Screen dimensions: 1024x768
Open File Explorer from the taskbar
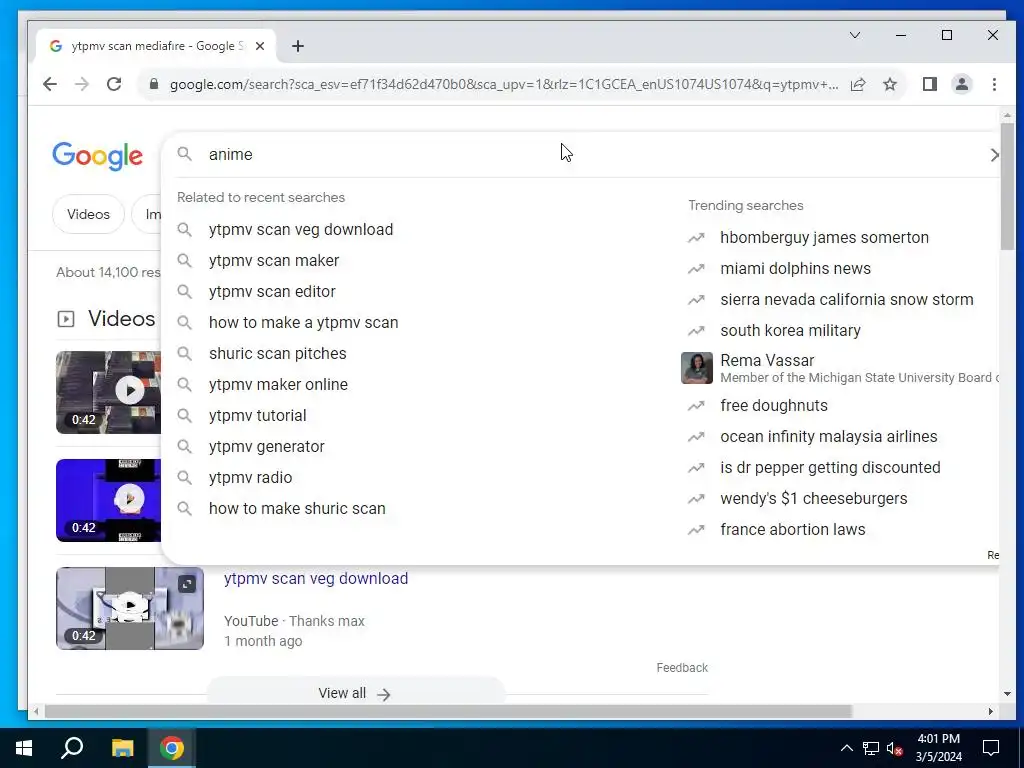tap(122, 748)
